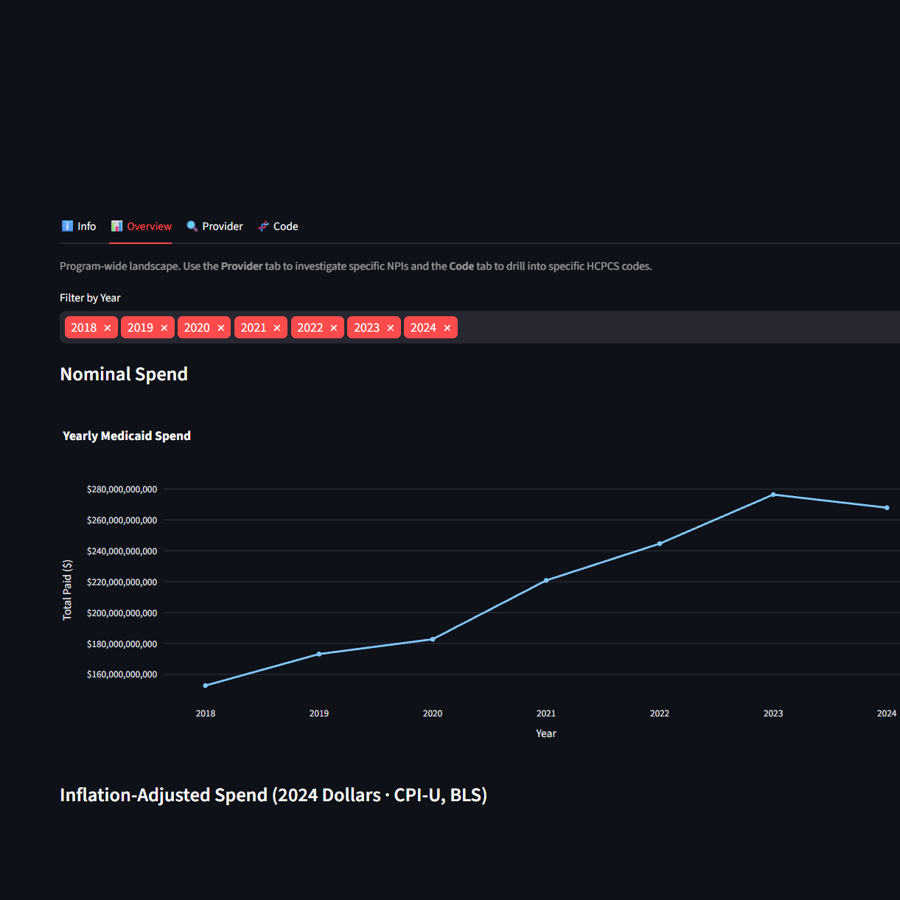Image resolution: width=900 pixels, height=900 pixels.
Task: Click the Inflation-Adjusted Spend heading
Action: point(273,795)
